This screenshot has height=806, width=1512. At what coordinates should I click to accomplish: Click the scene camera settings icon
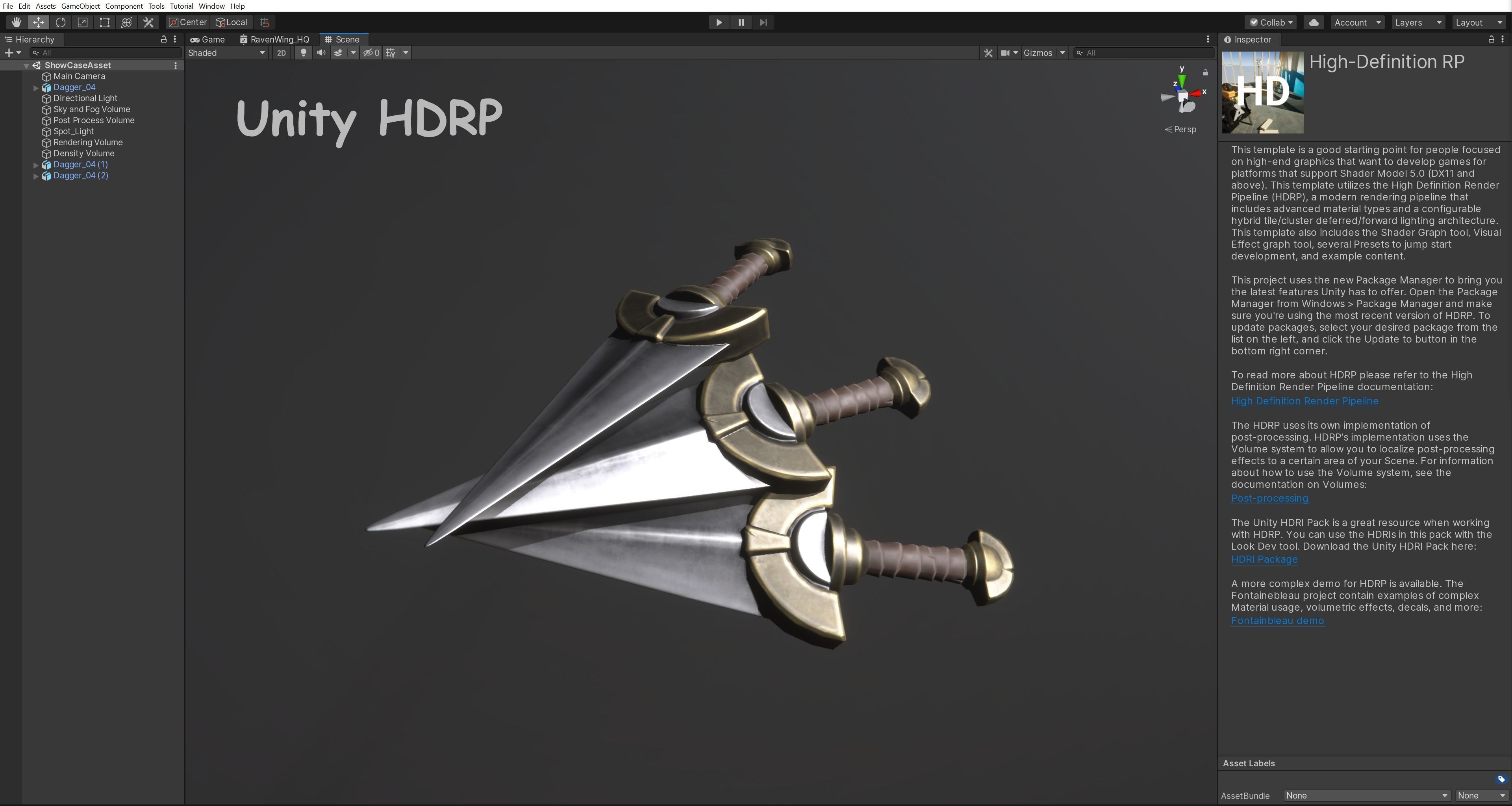pyautogui.click(x=1006, y=53)
